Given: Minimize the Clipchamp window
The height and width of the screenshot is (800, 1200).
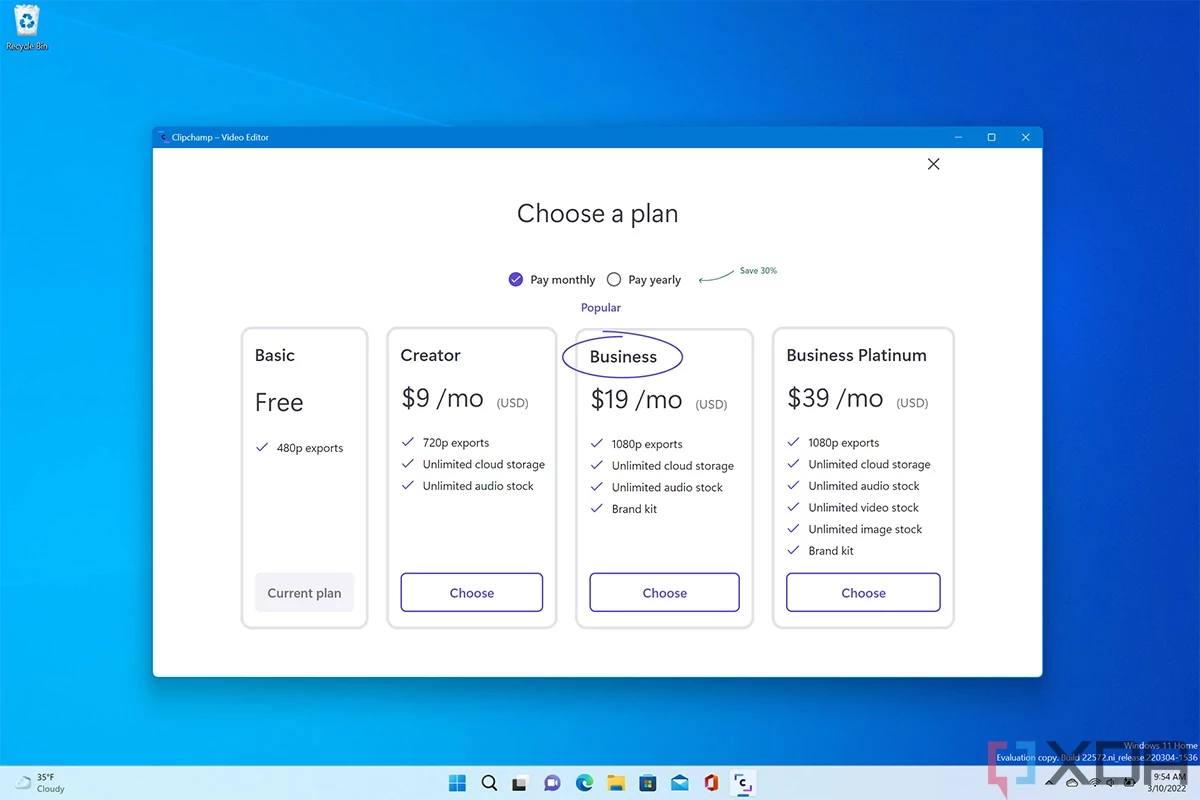Looking at the screenshot, I should pyautogui.click(x=958, y=137).
